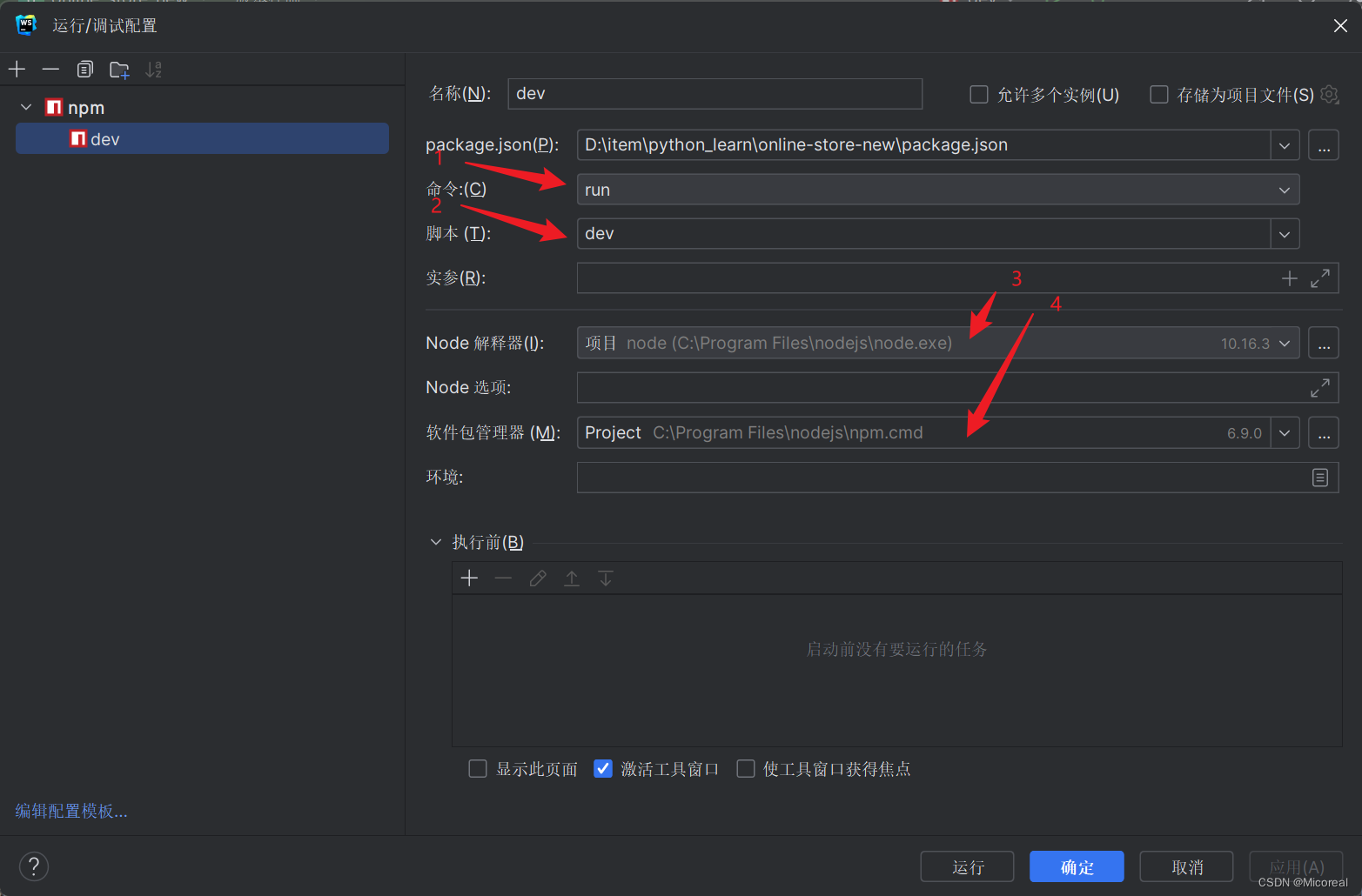Expand the 实参 arguments field

click(1320, 278)
